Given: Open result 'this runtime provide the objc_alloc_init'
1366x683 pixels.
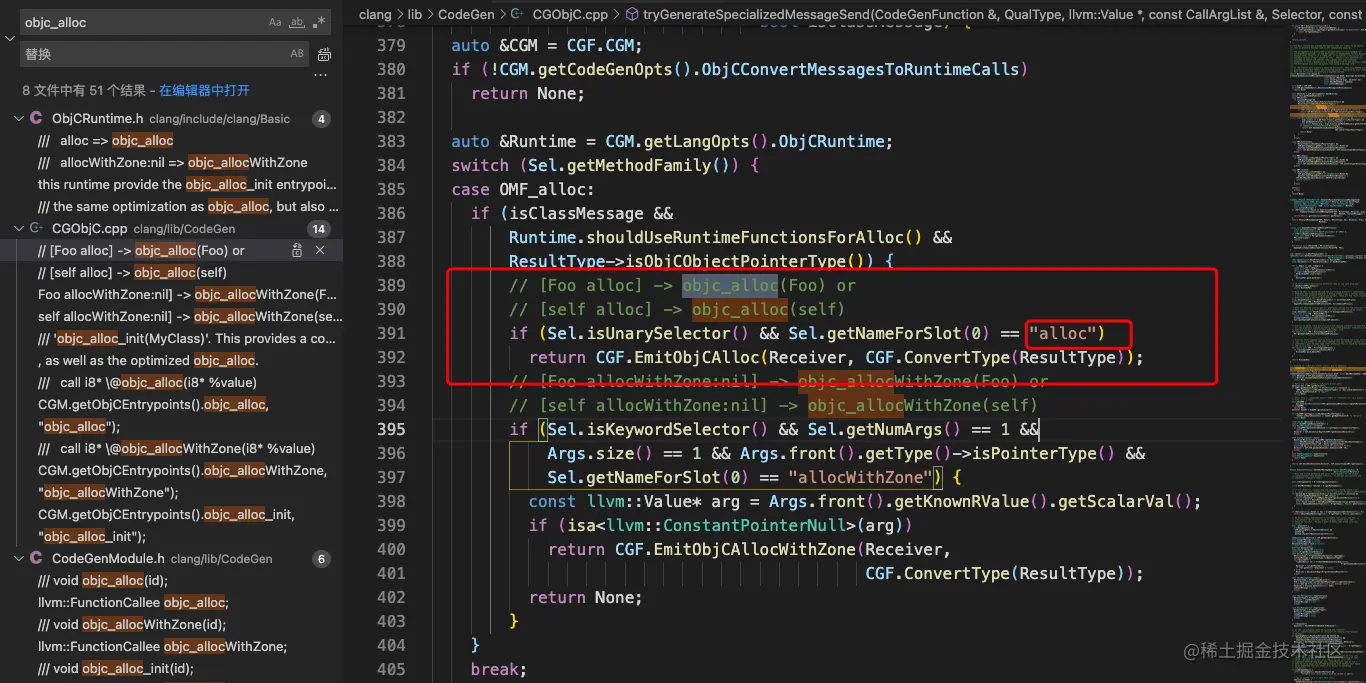Looking at the screenshot, I should (187, 184).
